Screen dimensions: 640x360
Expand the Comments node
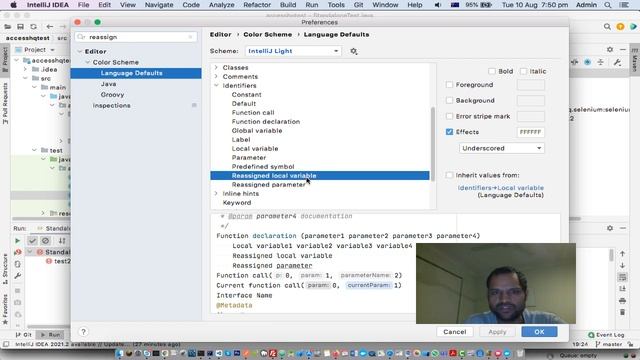pyautogui.click(x=216, y=76)
